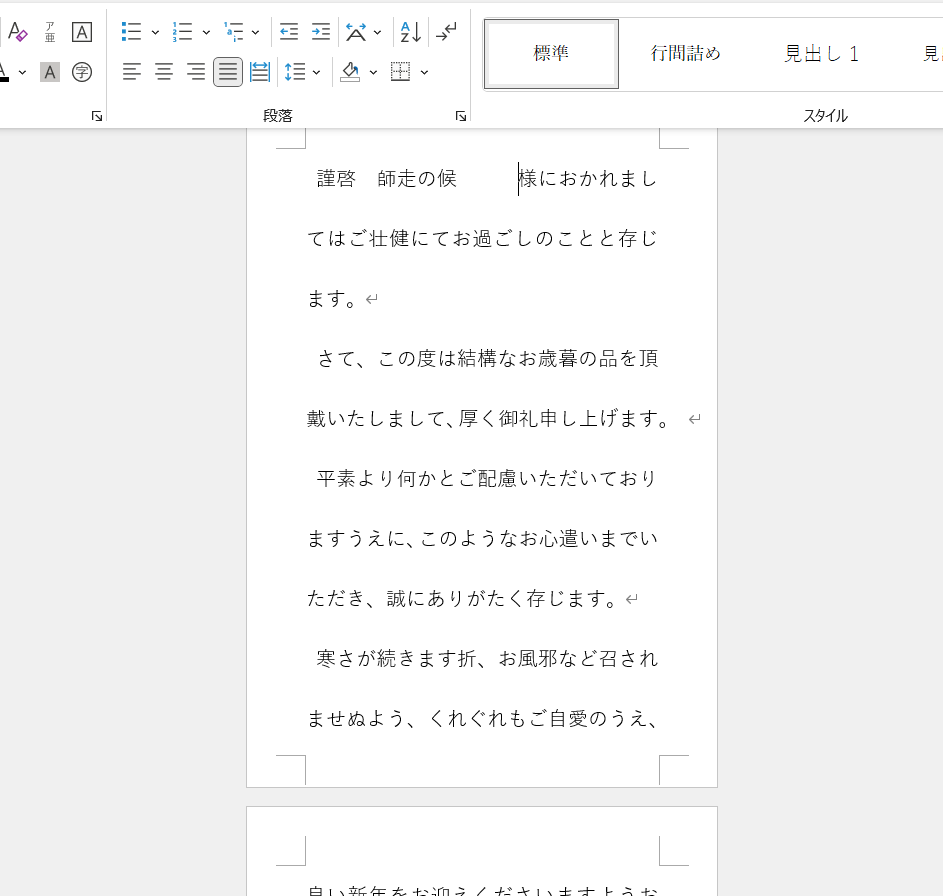This screenshot has width=943, height=896.
Task: Click the line てはご壮健にてお過ごしのことと存じ
Action: tap(482, 239)
